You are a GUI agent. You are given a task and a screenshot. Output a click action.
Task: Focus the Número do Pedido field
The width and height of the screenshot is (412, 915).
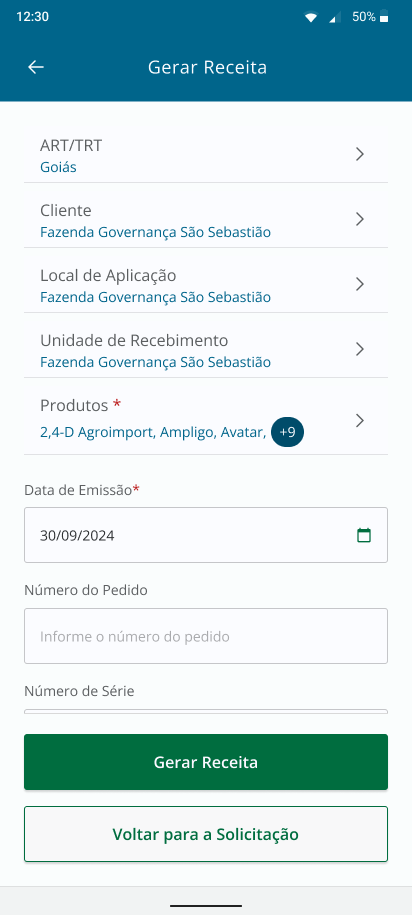(206, 636)
